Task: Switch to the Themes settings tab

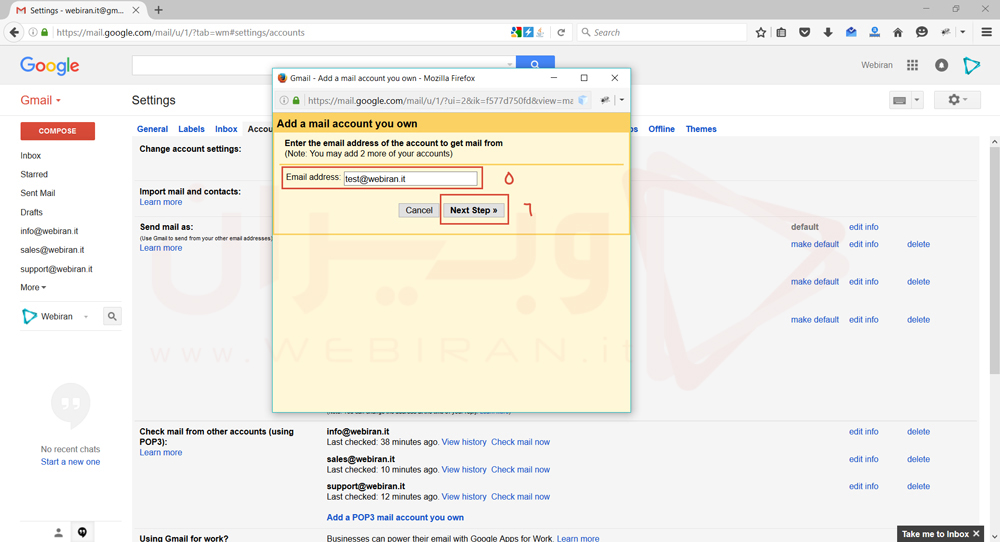Action: [x=701, y=129]
